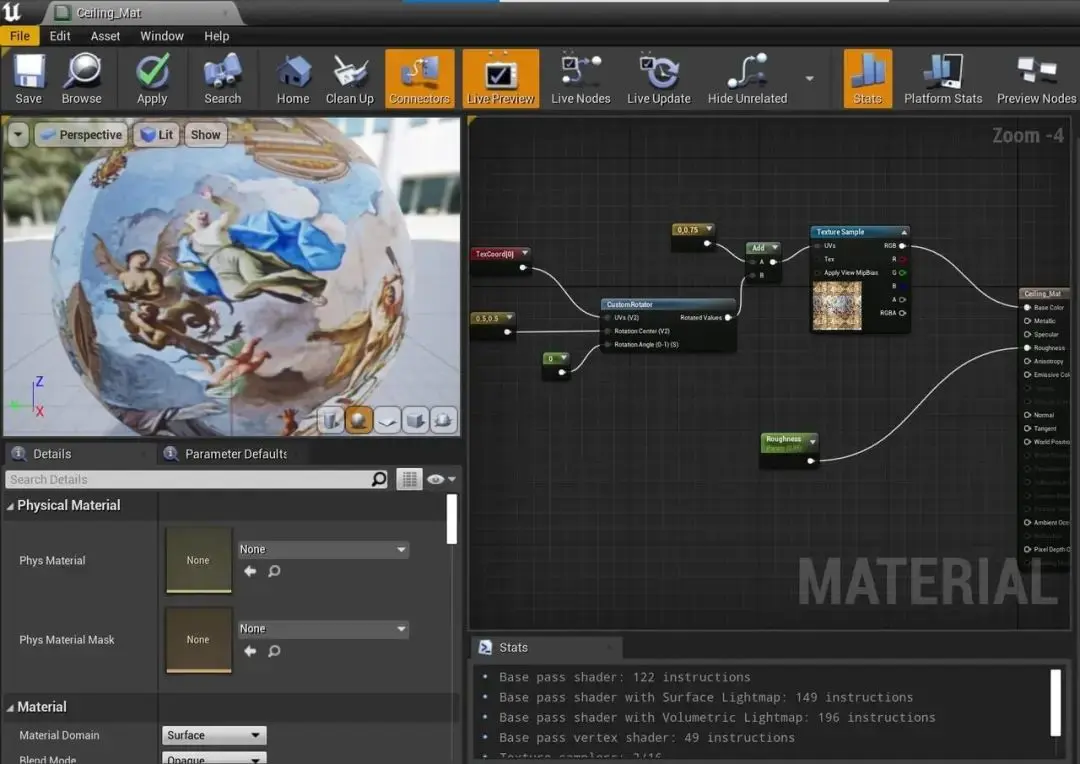Toggle Live Update option
Screen dimensions: 1080x764
tap(658, 79)
